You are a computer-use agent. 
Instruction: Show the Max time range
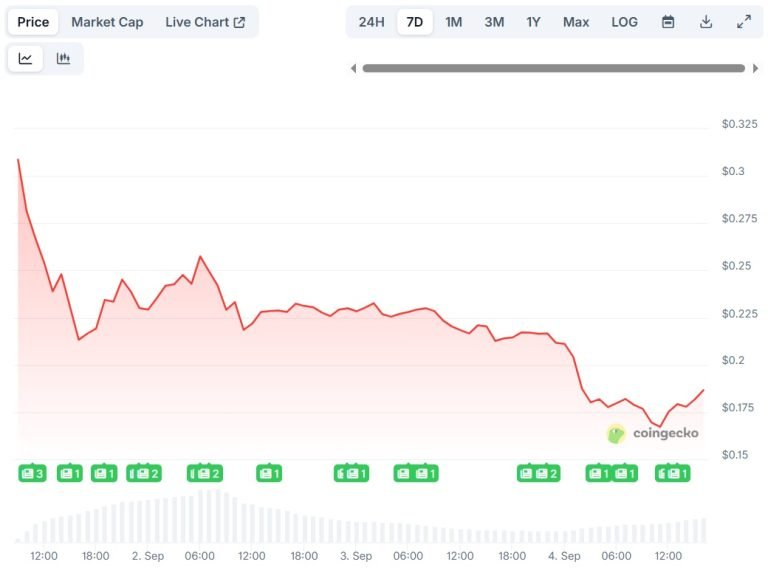[576, 22]
